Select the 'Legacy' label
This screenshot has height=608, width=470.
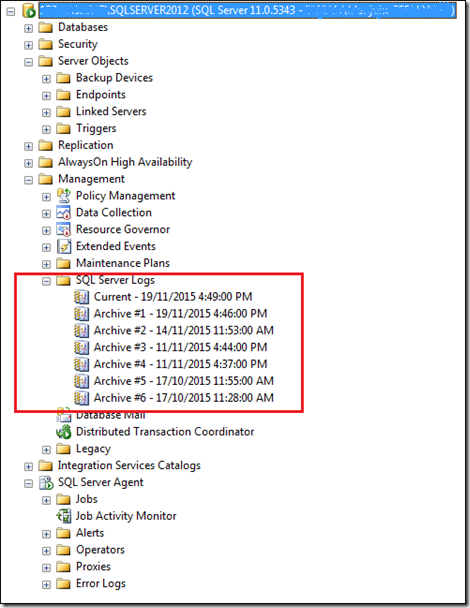tap(93, 449)
